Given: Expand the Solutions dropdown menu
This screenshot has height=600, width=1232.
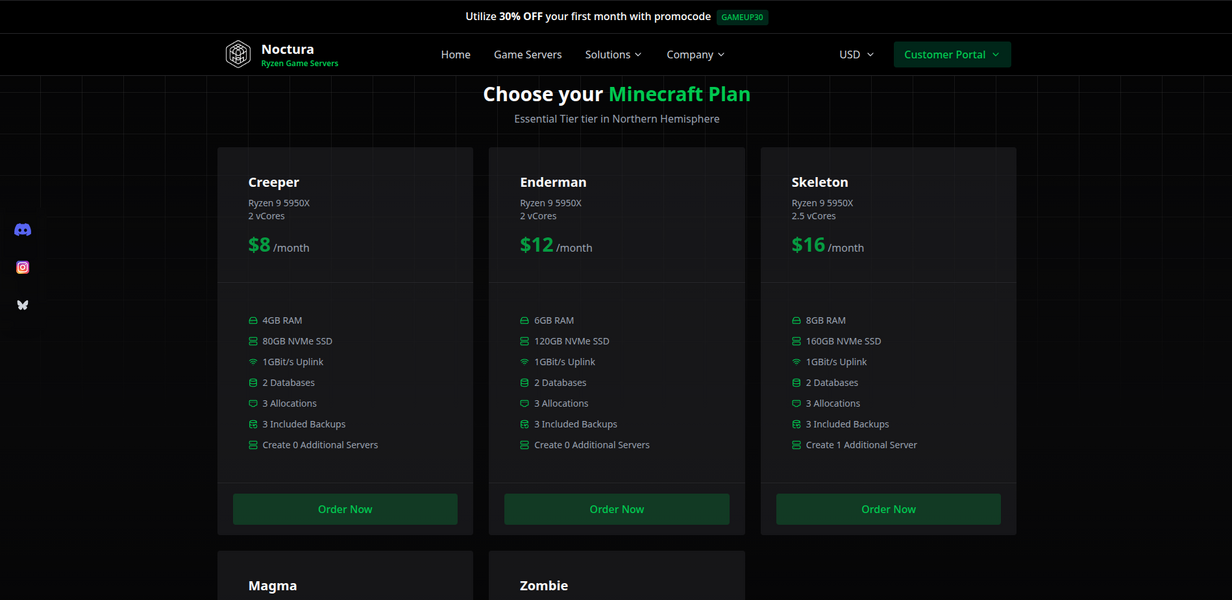Looking at the screenshot, I should (x=613, y=55).
